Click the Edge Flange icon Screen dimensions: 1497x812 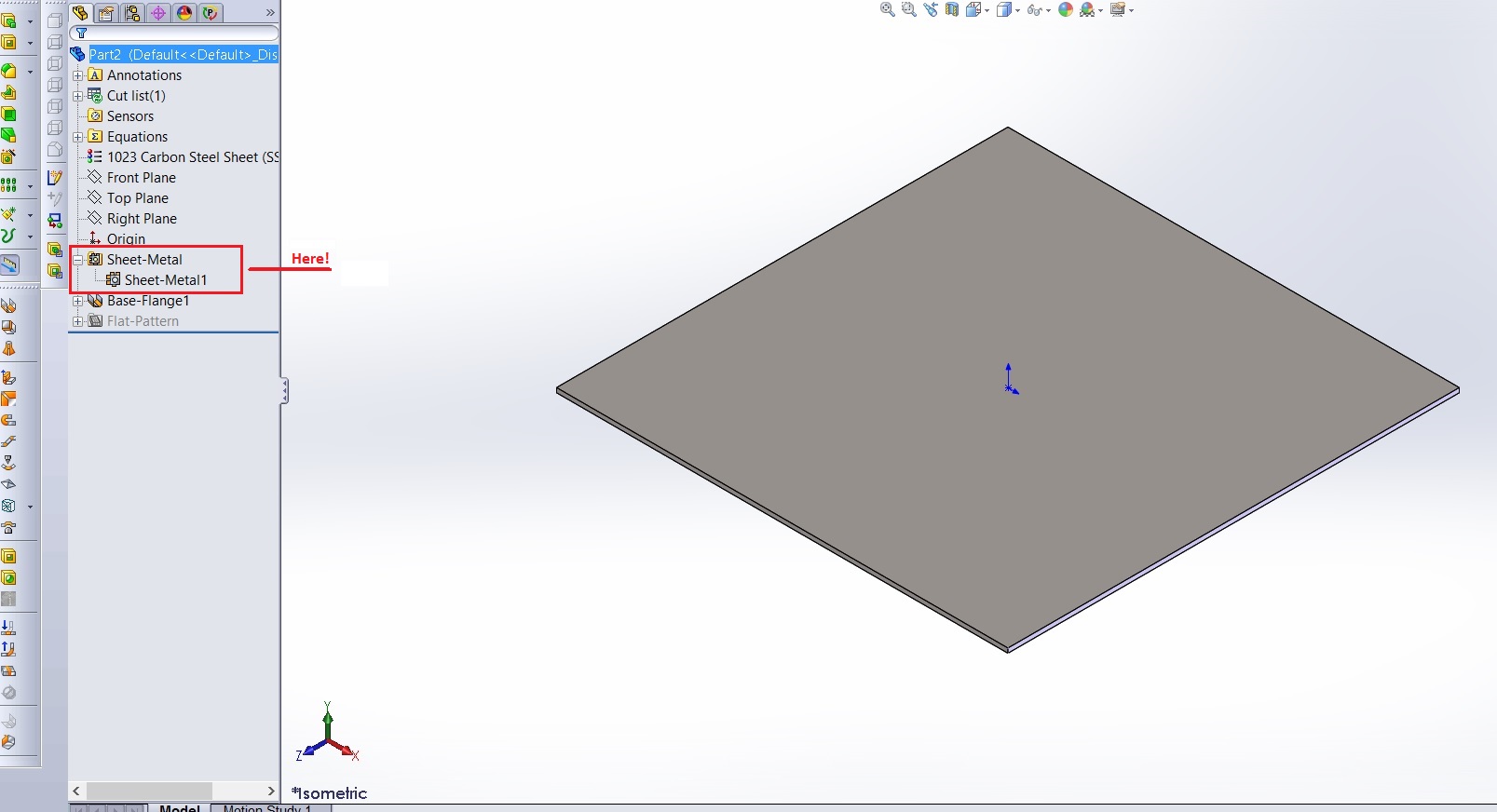click(x=9, y=377)
